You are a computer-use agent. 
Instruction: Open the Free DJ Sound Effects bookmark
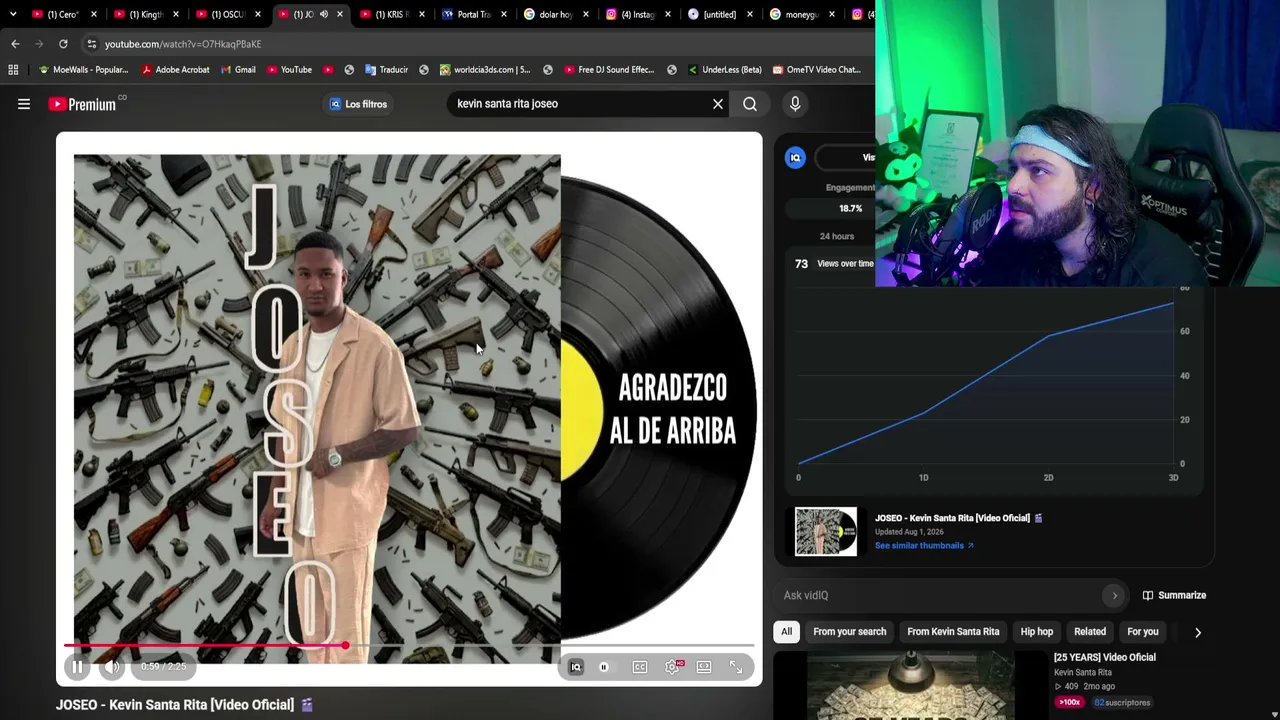point(609,70)
